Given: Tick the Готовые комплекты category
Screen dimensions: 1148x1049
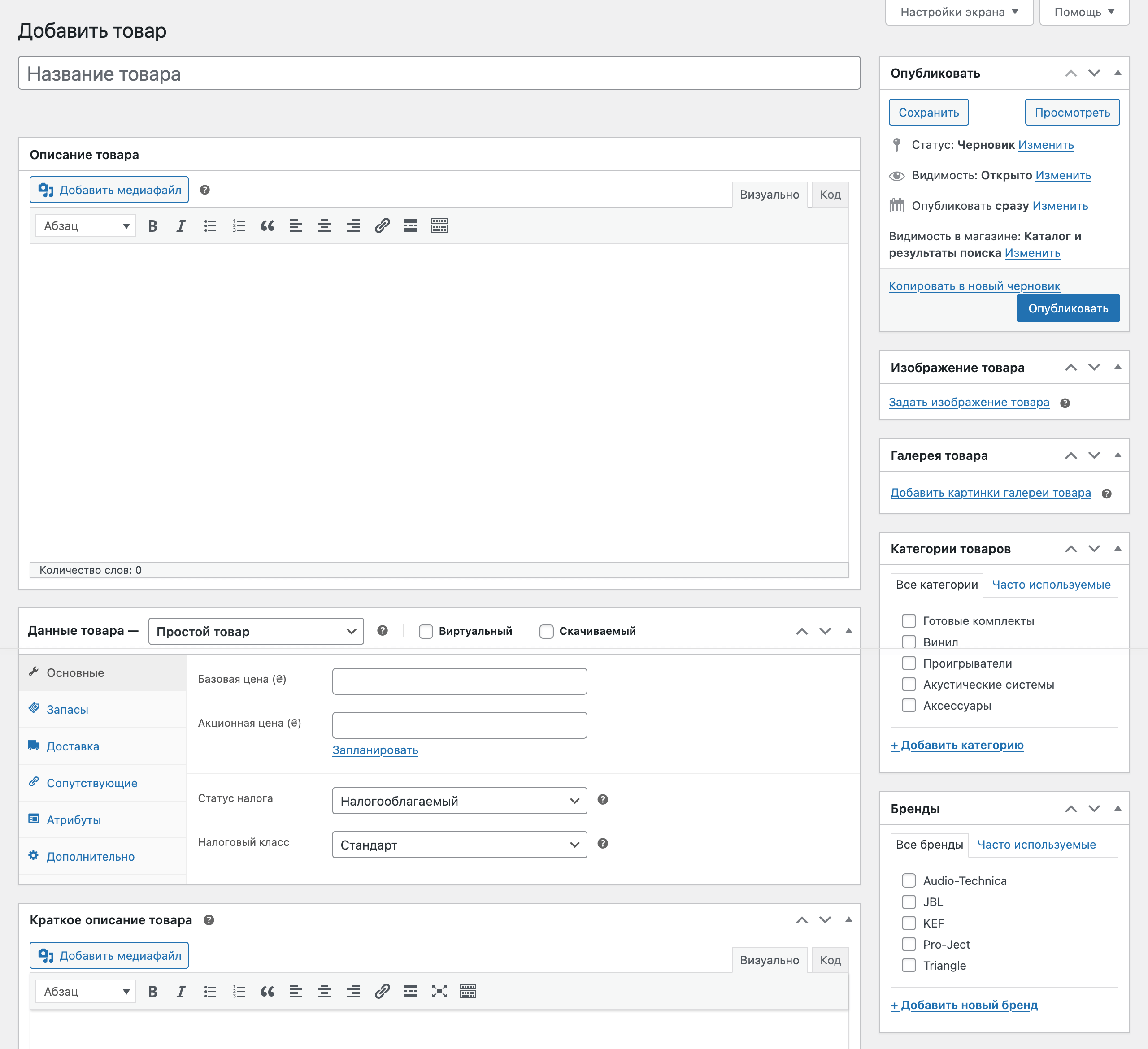Looking at the screenshot, I should [x=909, y=621].
